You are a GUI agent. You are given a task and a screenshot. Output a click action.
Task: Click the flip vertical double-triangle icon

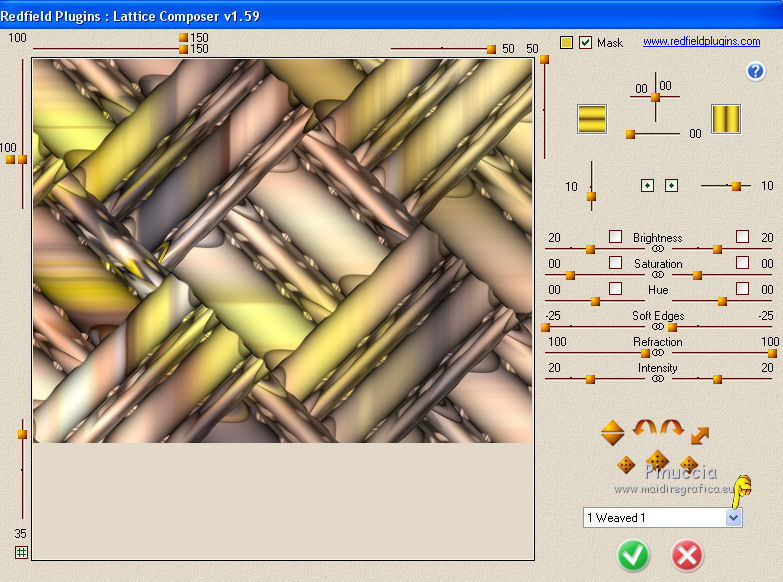pyautogui.click(x=612, y=433)
